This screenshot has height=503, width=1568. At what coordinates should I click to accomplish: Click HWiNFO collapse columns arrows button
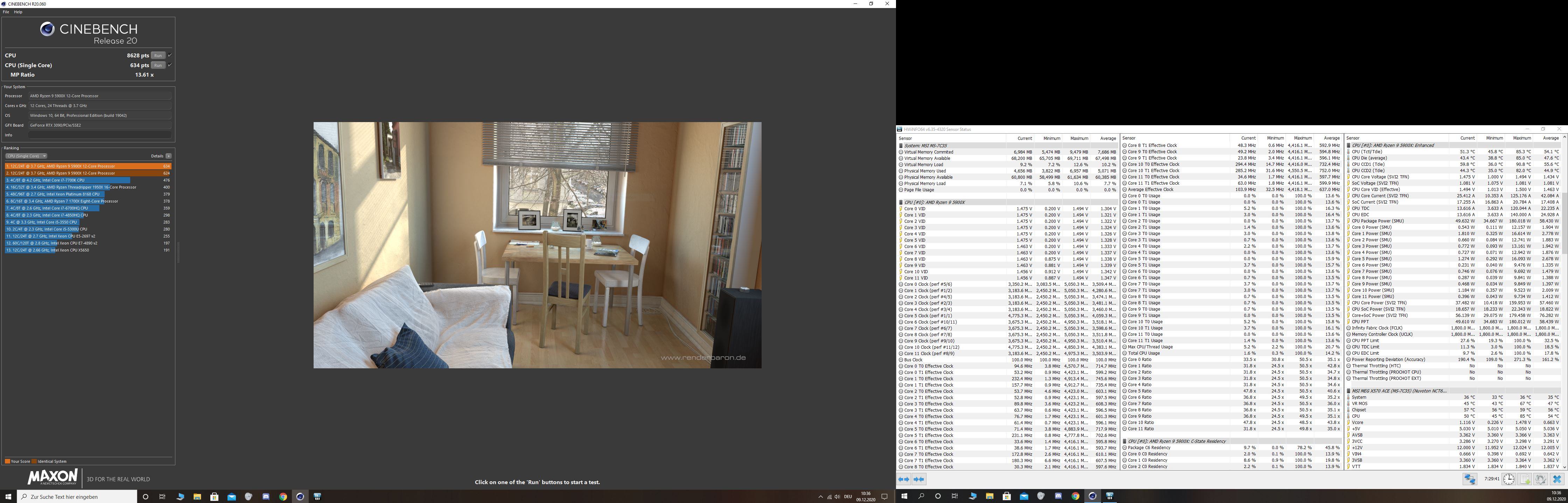919,479
